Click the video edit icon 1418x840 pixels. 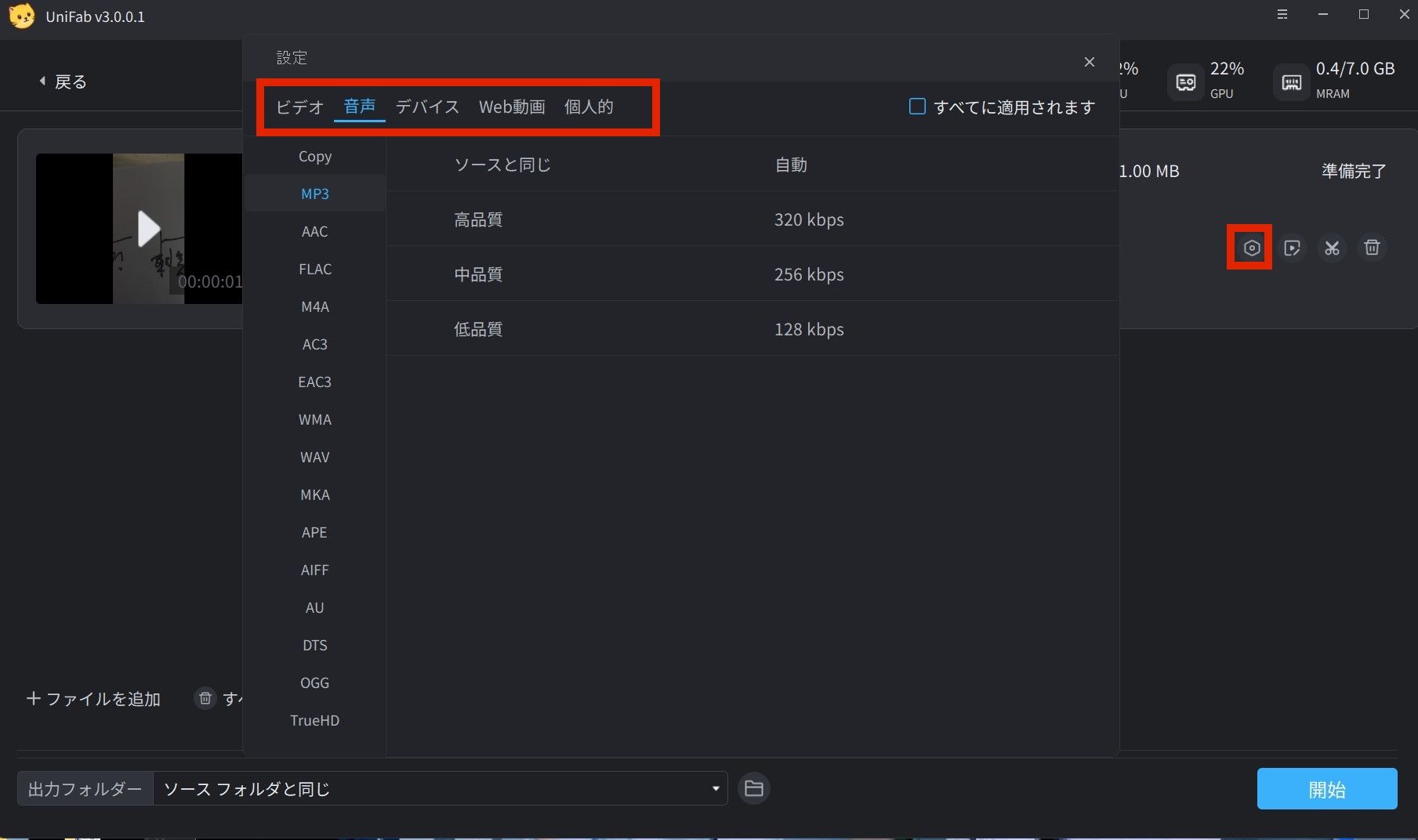tap(1292, 248)
